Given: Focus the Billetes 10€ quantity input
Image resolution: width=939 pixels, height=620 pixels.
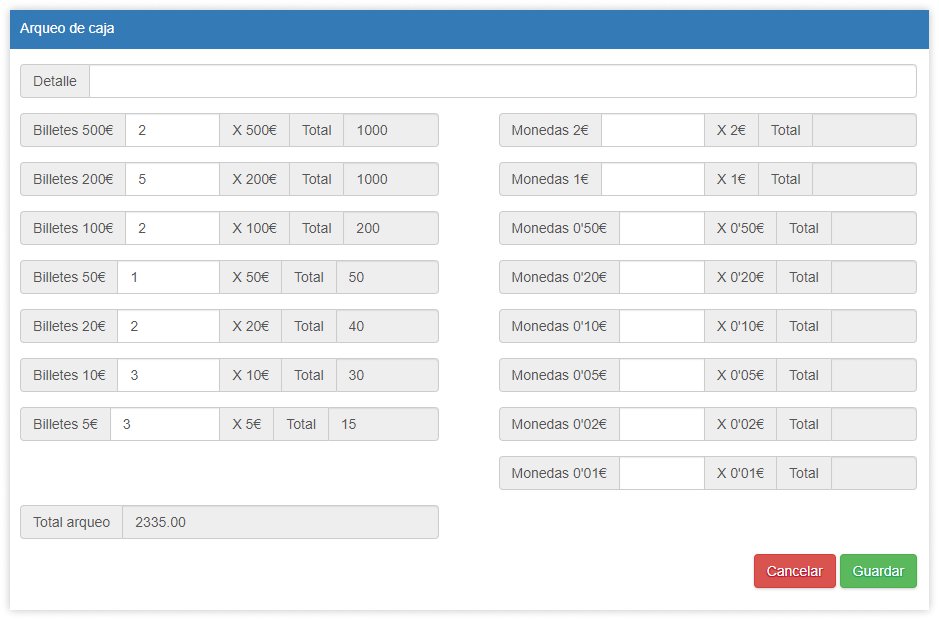Looking at the screenshot, I should pos(168,375).
